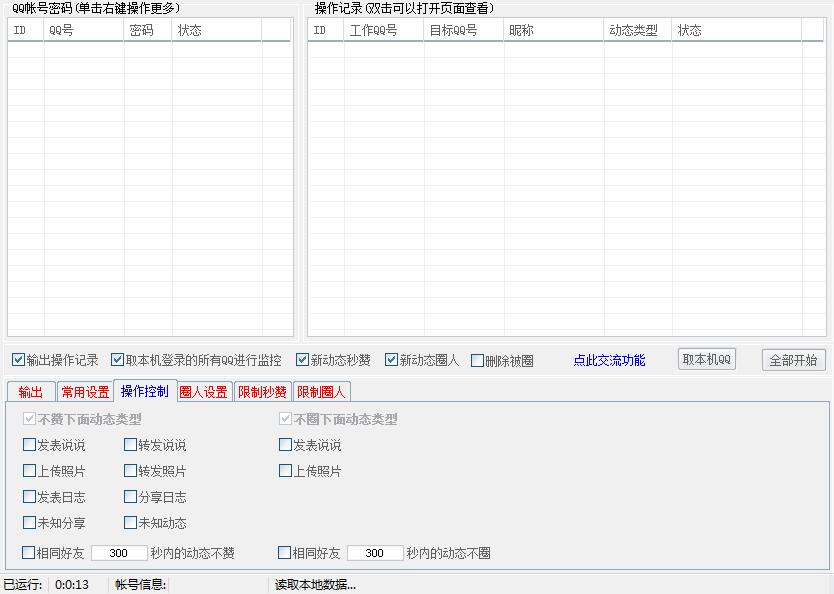This screenshot has width=834, height=594.
Task: Click the seconds field before 秒内的动态不圈
Action: click(x=375, y=553)
